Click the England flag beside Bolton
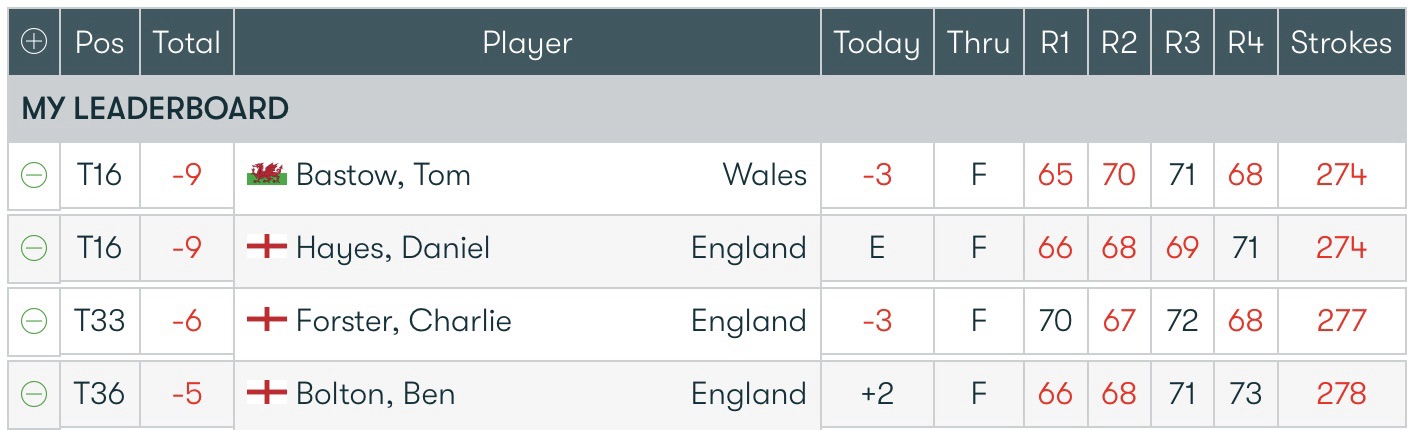The height and width of the screenshot is (430, 1415). click(x=267, y=393)
